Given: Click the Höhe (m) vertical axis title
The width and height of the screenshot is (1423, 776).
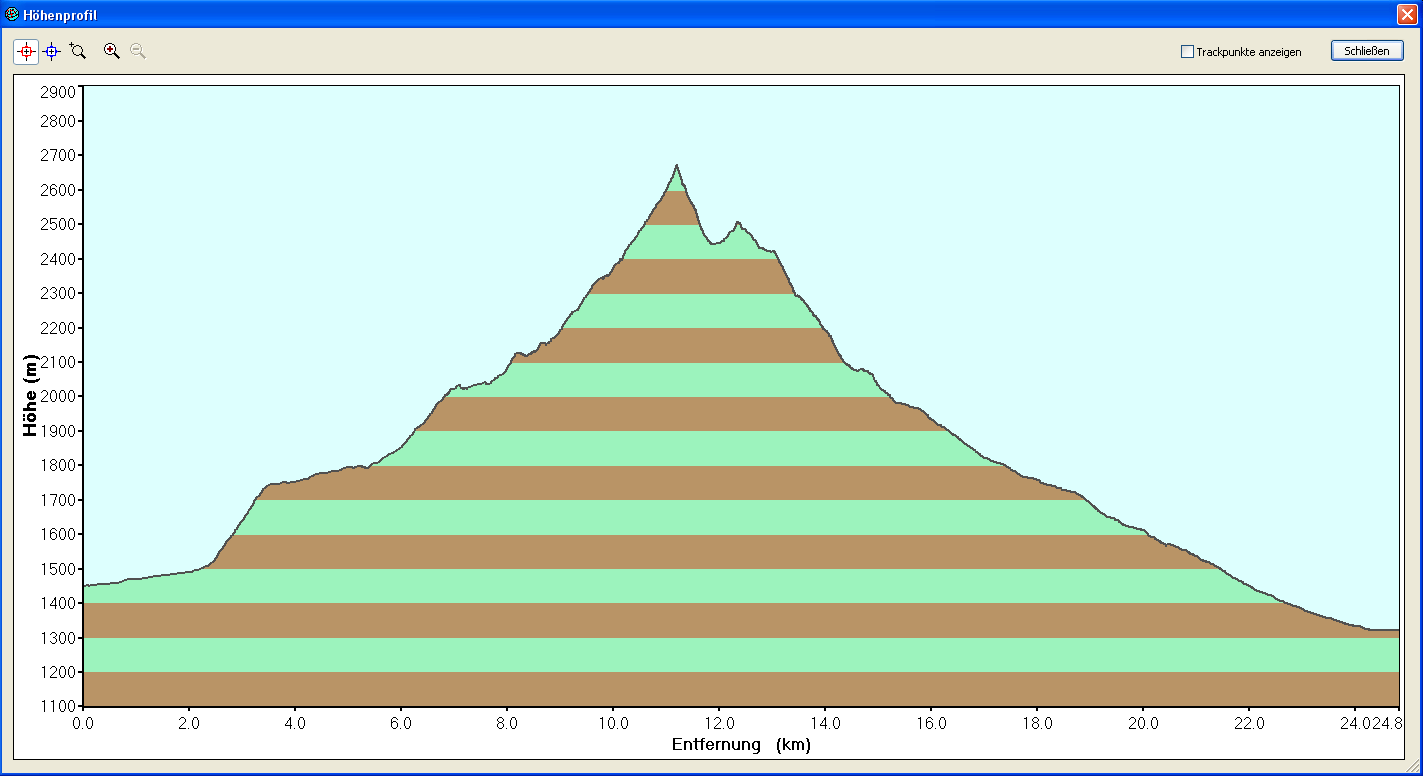Looking at the screenshot, I should tap(31, 396).
